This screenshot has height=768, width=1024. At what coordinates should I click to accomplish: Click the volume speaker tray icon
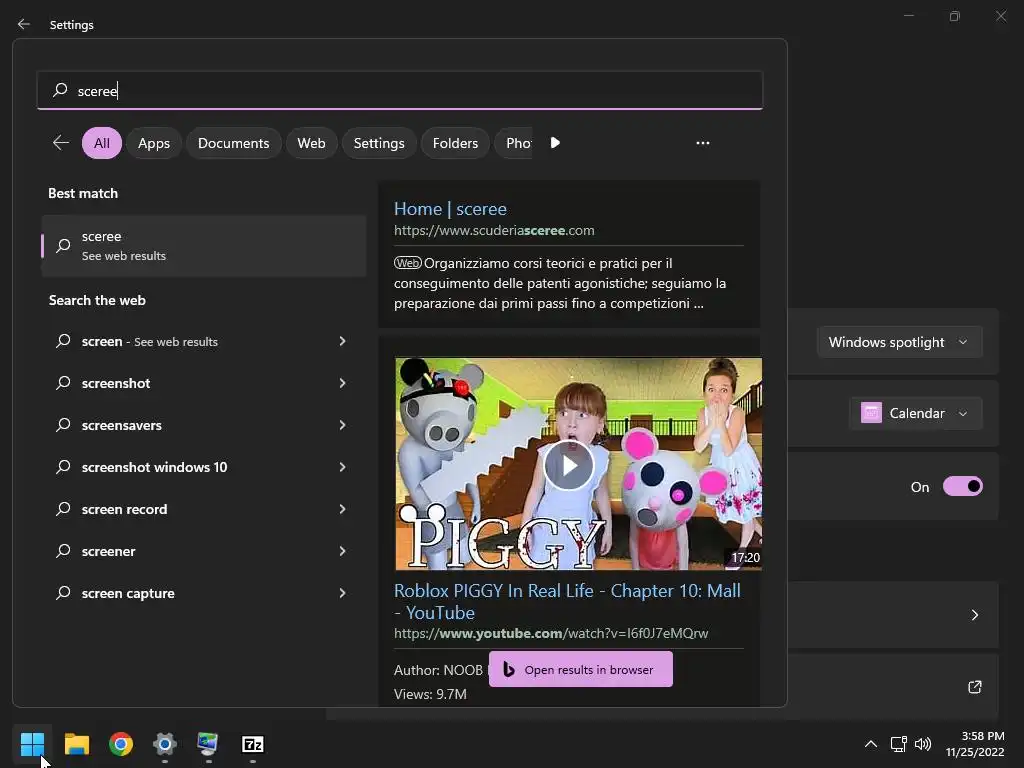coord(923,744)
